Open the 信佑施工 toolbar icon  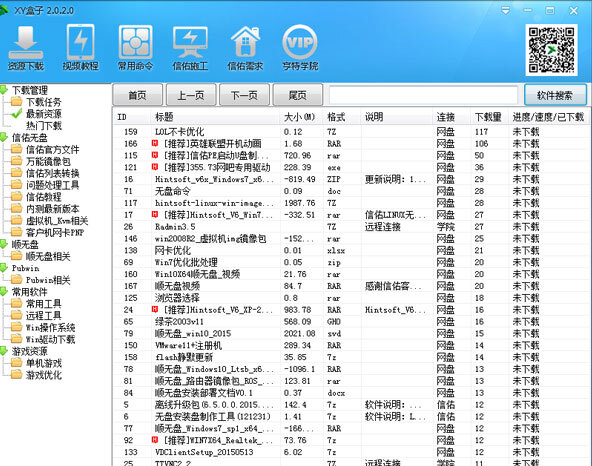(x=190, y=48)
